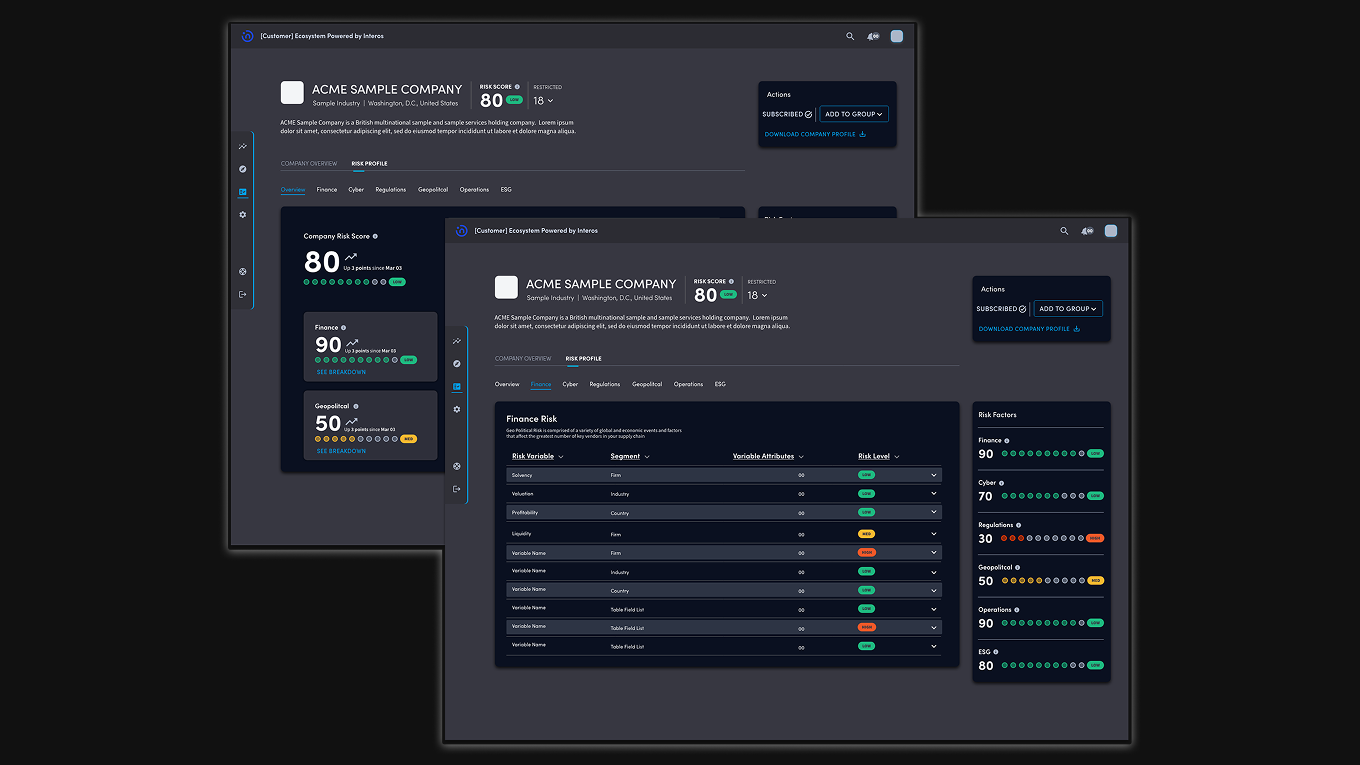Click the user avatar in the front window
Image resolution: width=1360 pixels, height=765 pixels.
click(x=1110, y=231)
